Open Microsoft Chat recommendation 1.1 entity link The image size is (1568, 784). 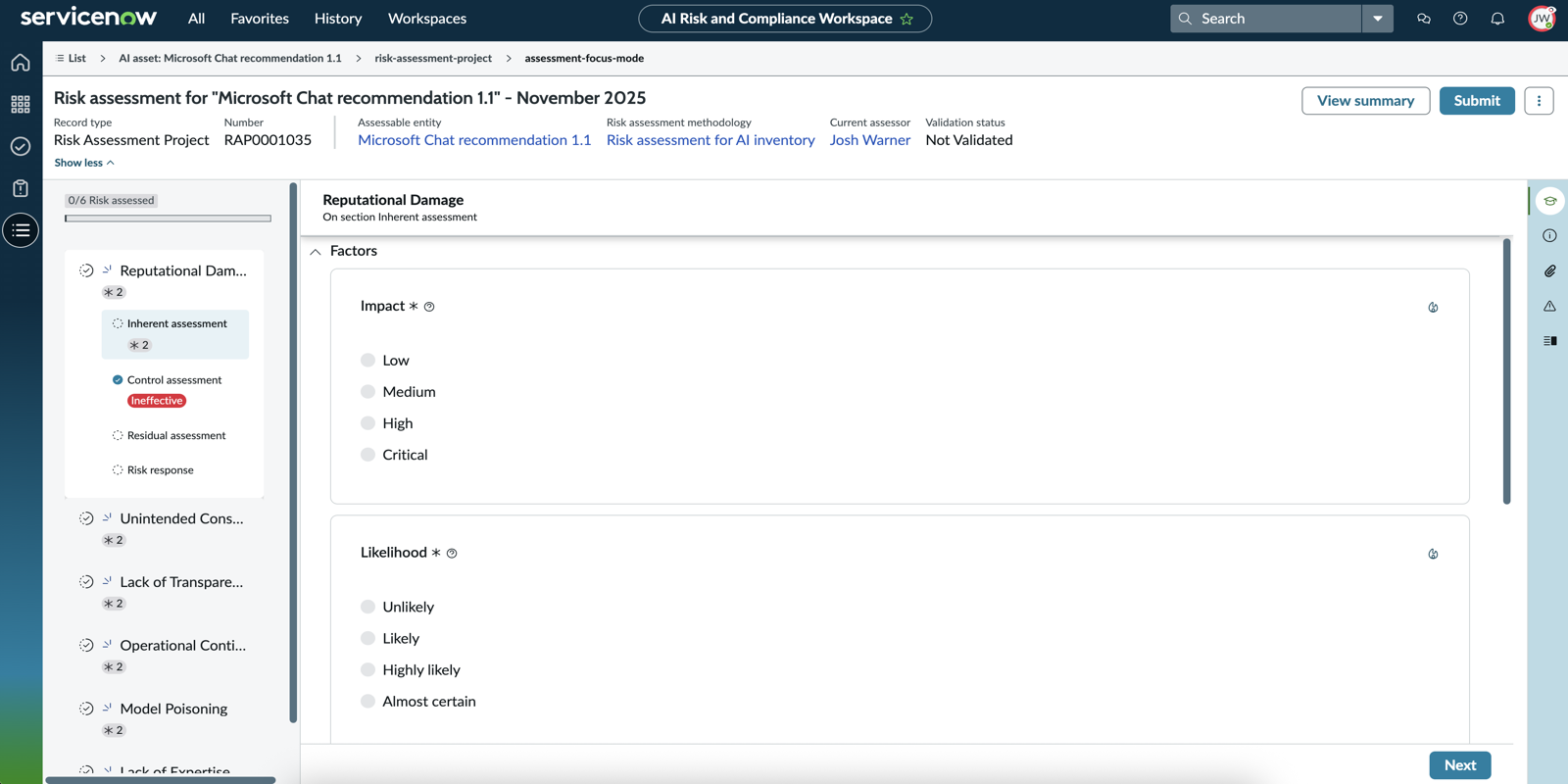coord(474,140)
